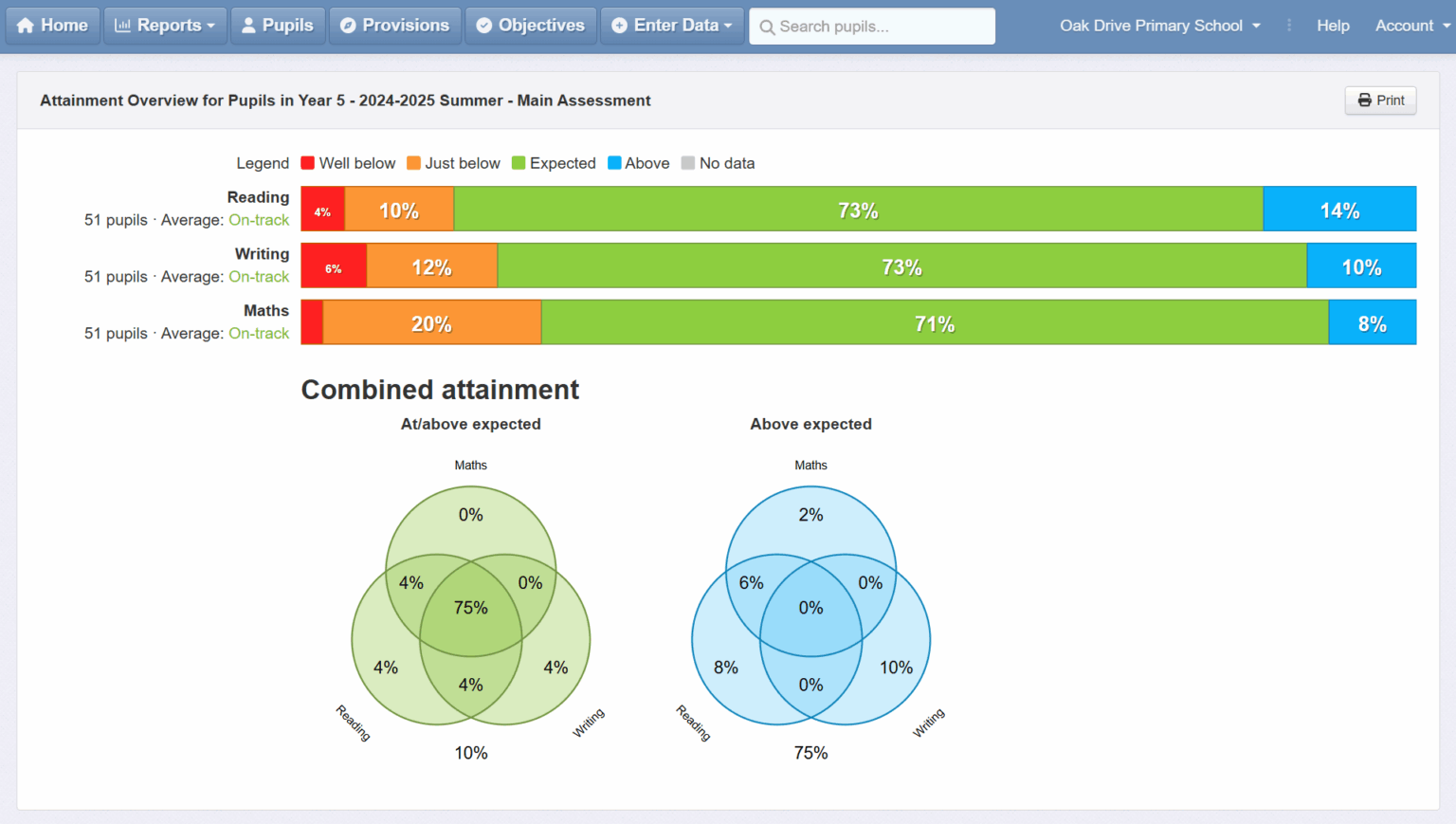This screenshot has height=824, width=1456.
Task: Click the 73% Expected segment in Writing bar
Action: [x=901, y=266]
